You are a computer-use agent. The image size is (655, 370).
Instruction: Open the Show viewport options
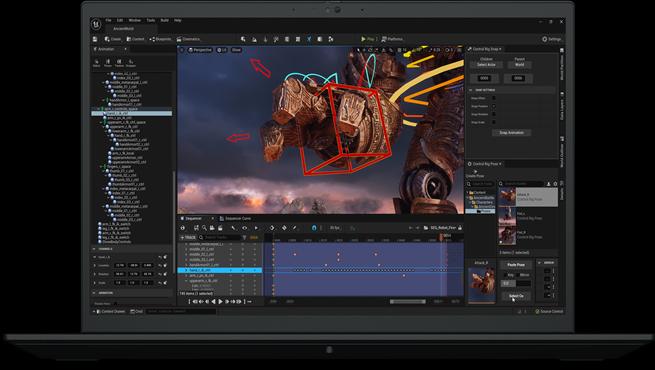236,50
